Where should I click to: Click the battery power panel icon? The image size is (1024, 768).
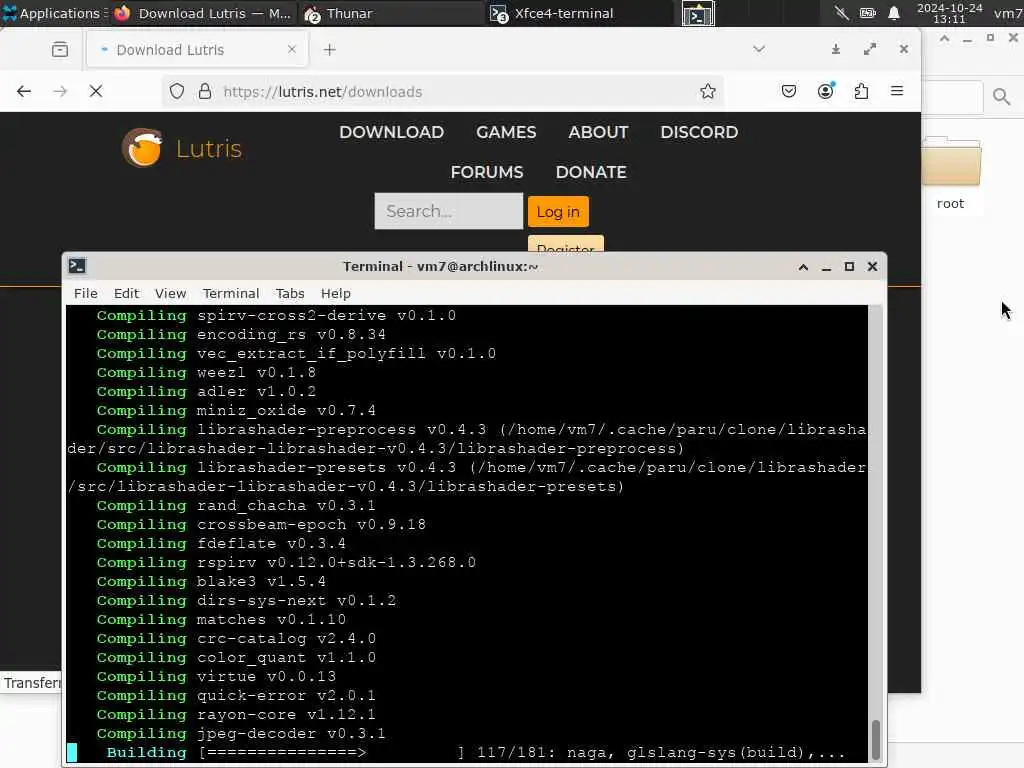868,13
